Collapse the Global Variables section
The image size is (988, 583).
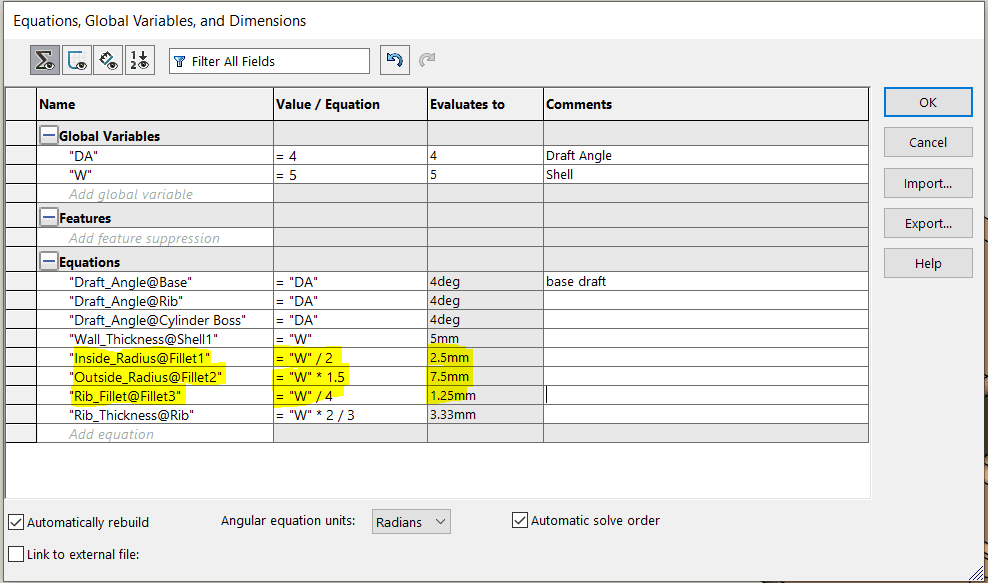tap(48, 136)
